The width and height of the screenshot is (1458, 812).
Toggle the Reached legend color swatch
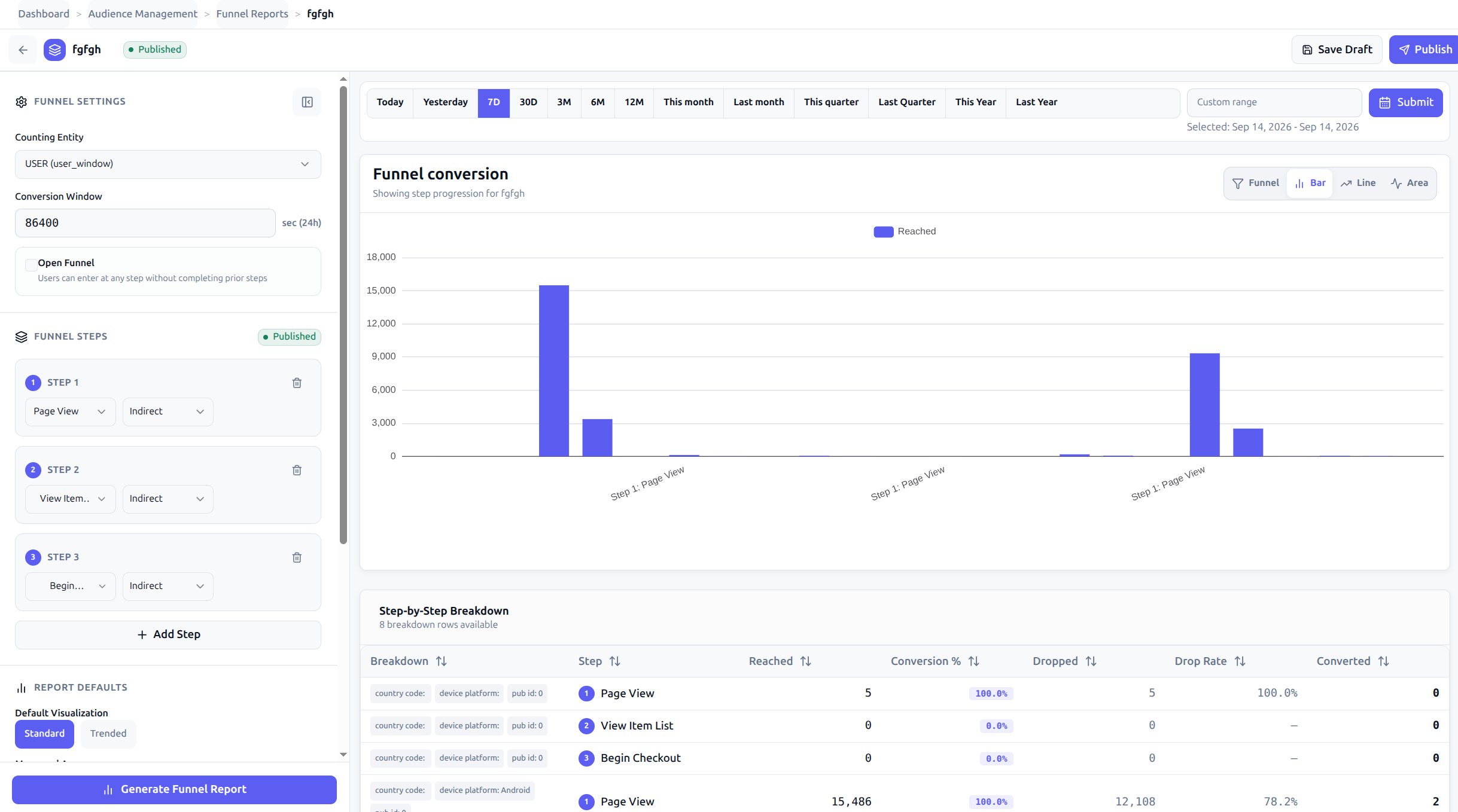point(884,232)
